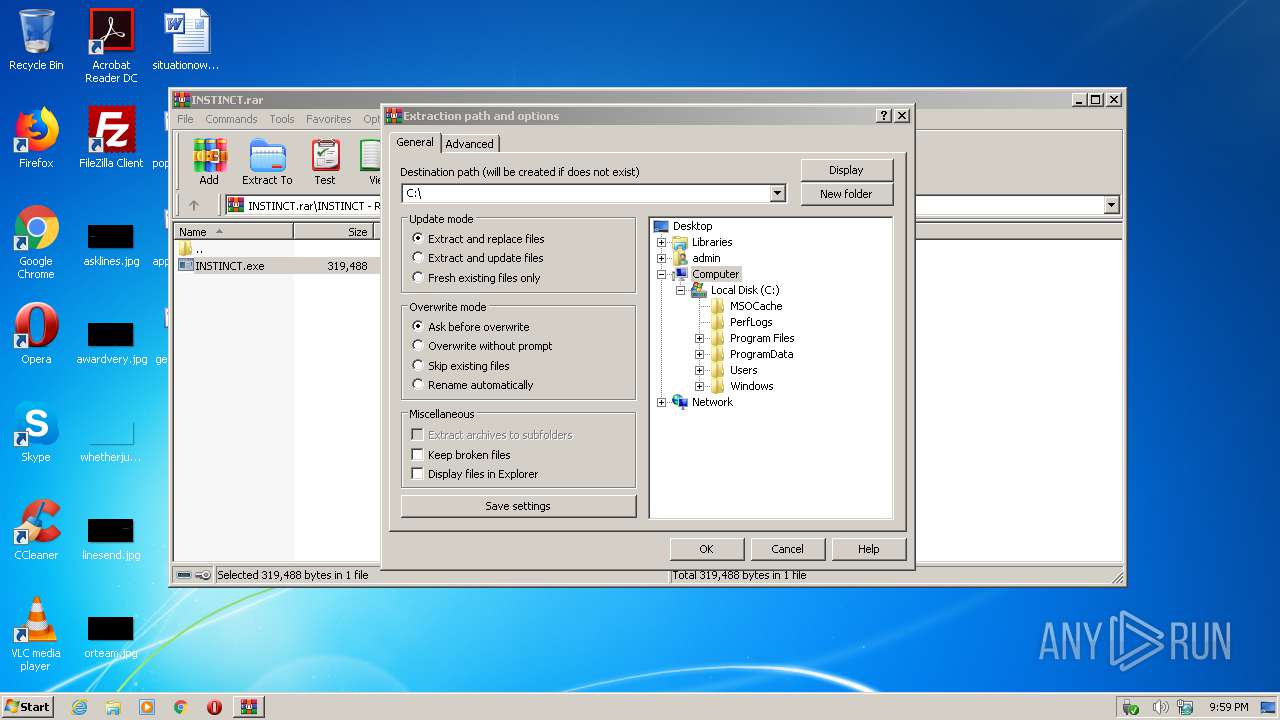Expand the ProgramData folder node
Viewport: 1280px width, 720px height.
699,354
